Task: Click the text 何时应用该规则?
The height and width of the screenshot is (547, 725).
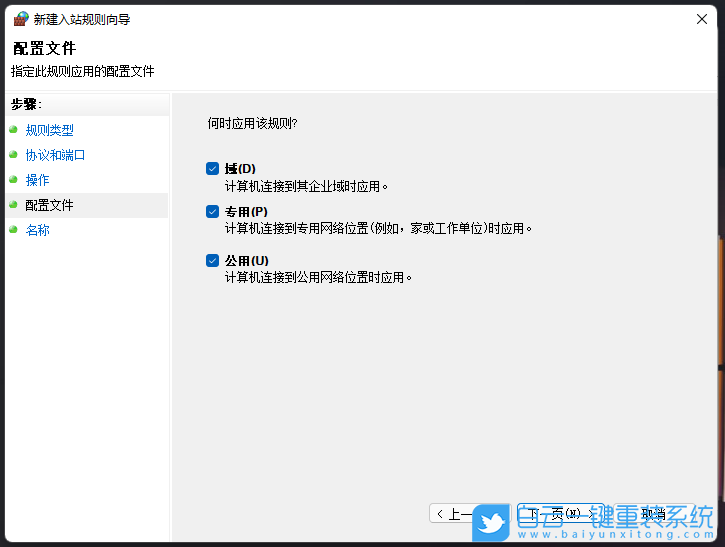Action: (252, 123)
